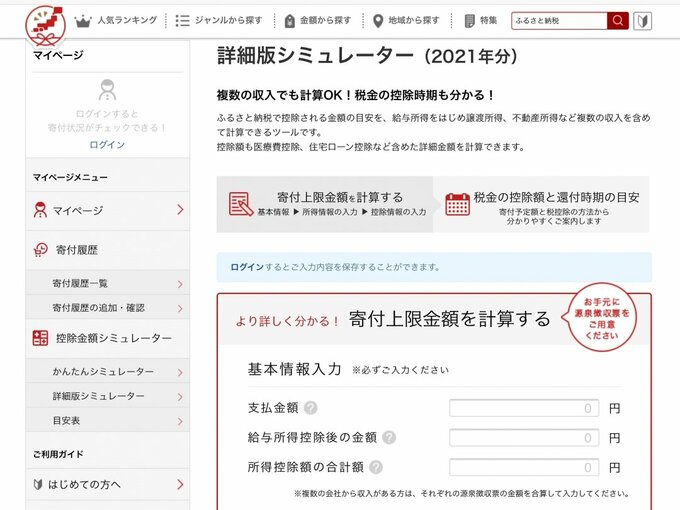Image resolution: width=680 pixels, height=510 pixels.
Task: Click the site logo in top-left corner
Action: click(x=43, y=21)
